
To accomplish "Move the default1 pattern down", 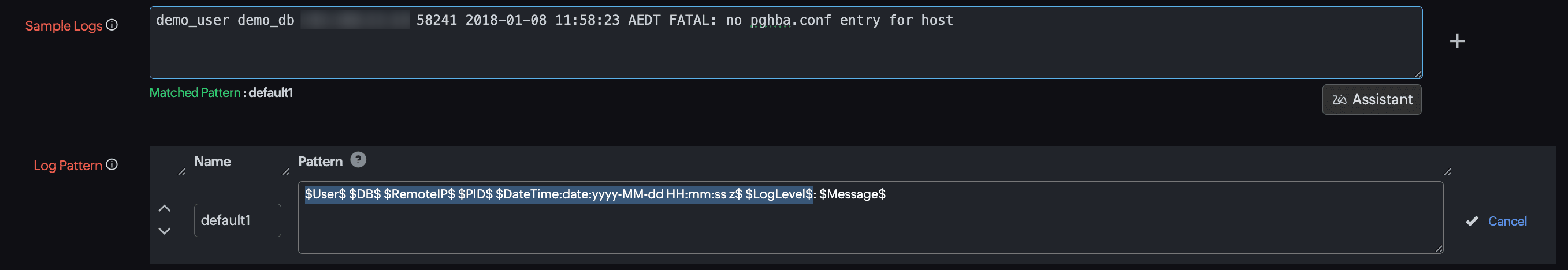I will coord(164,231).
